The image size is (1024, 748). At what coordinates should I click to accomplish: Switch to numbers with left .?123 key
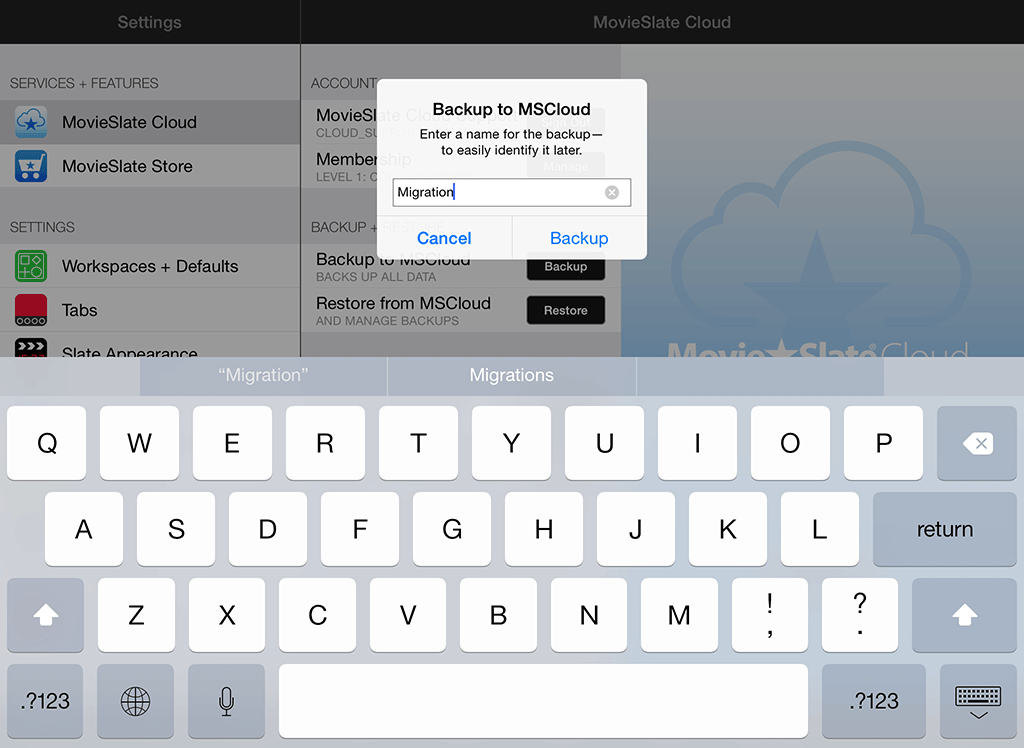pos(45,701)
